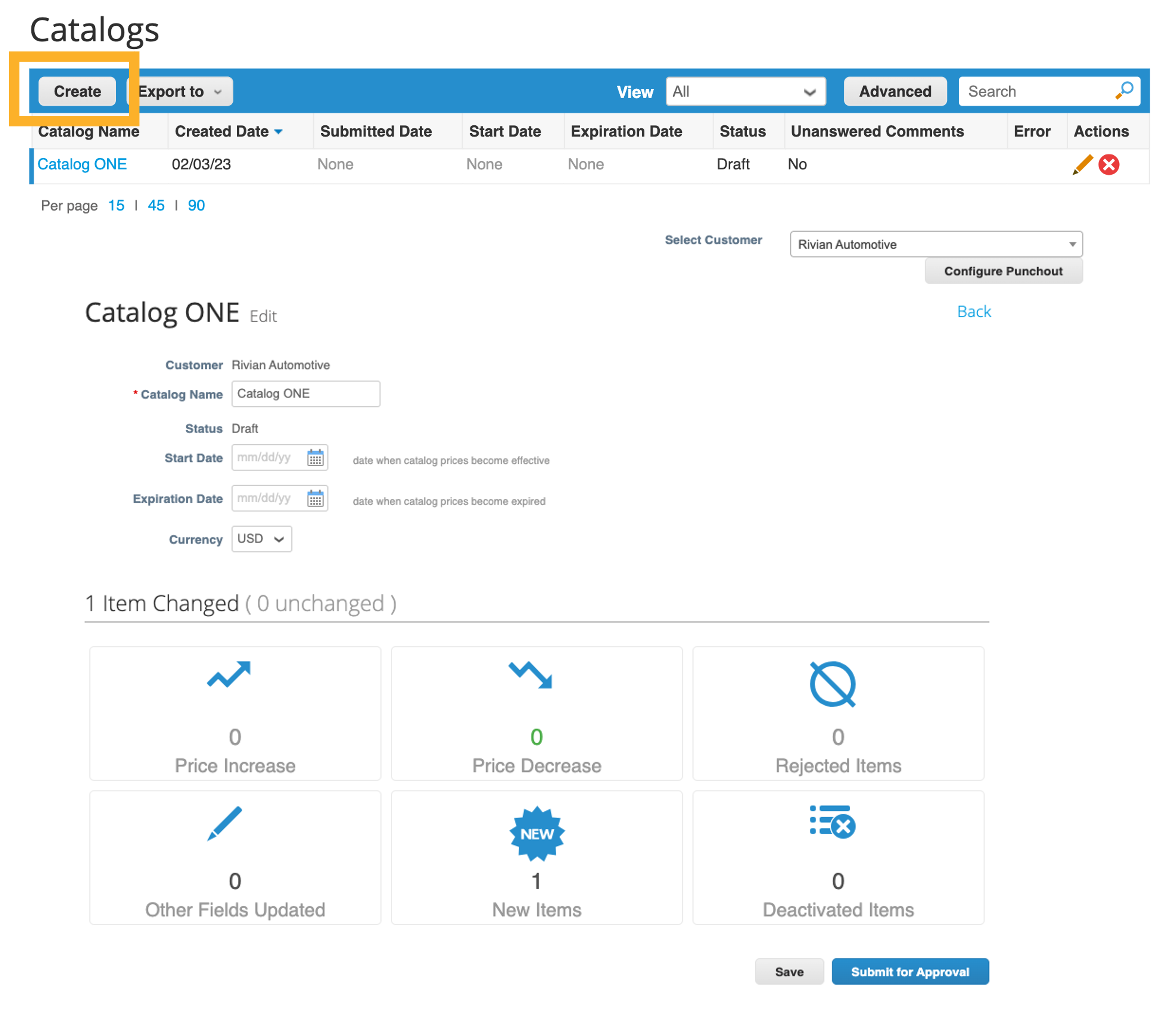Click Submit for Approval

[909, 971]
